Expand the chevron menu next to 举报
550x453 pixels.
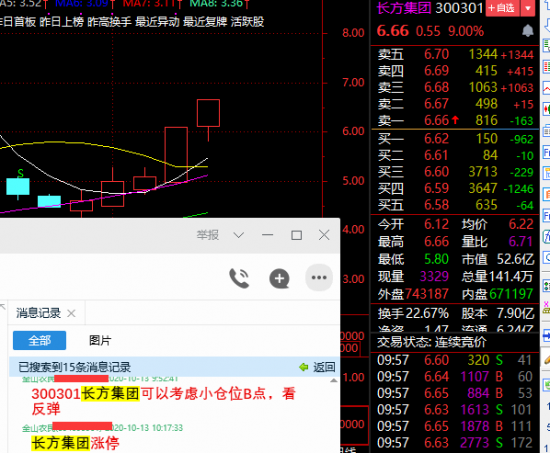click(239, 235)
